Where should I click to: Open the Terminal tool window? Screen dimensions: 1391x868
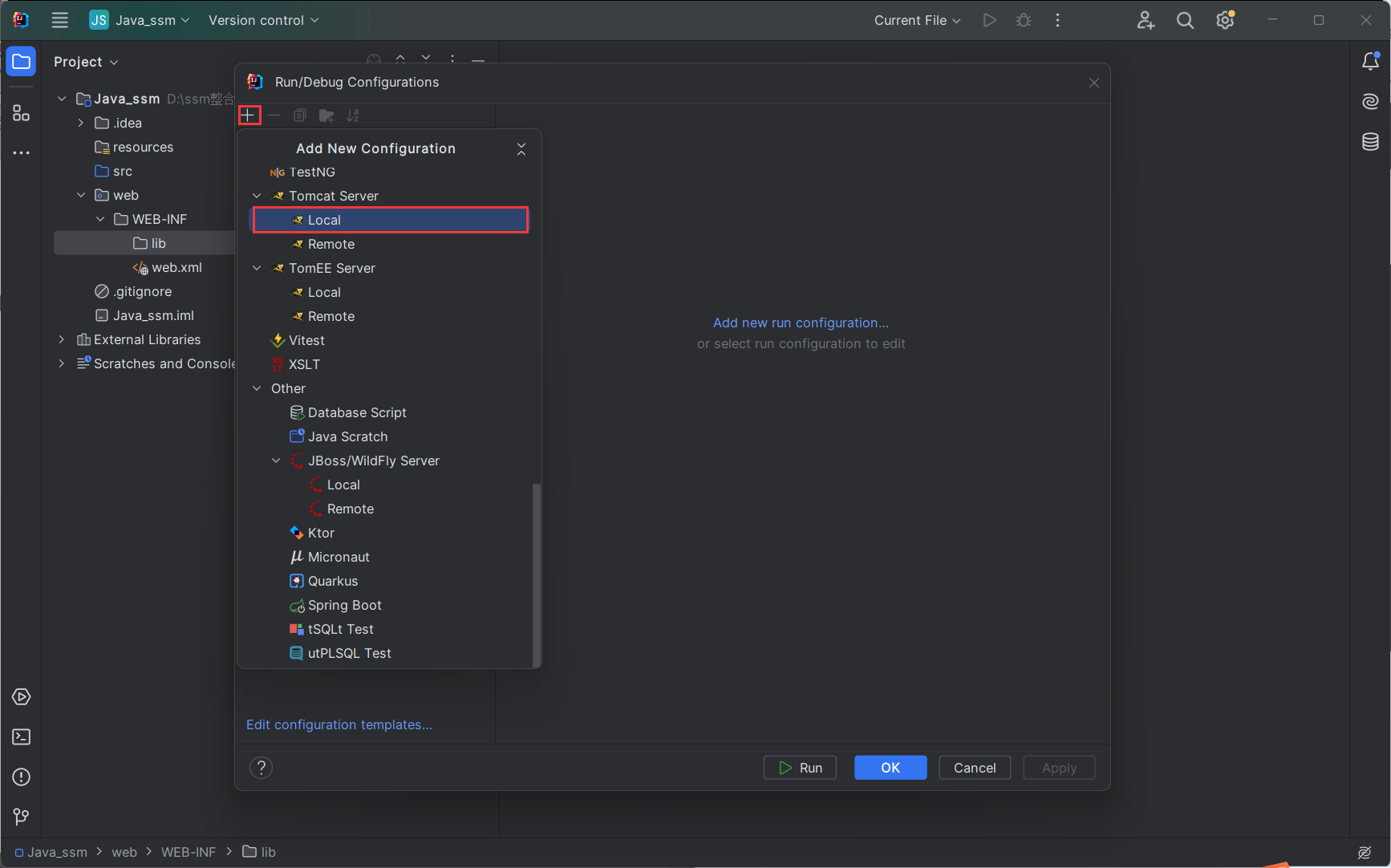(x=22, y=737)
